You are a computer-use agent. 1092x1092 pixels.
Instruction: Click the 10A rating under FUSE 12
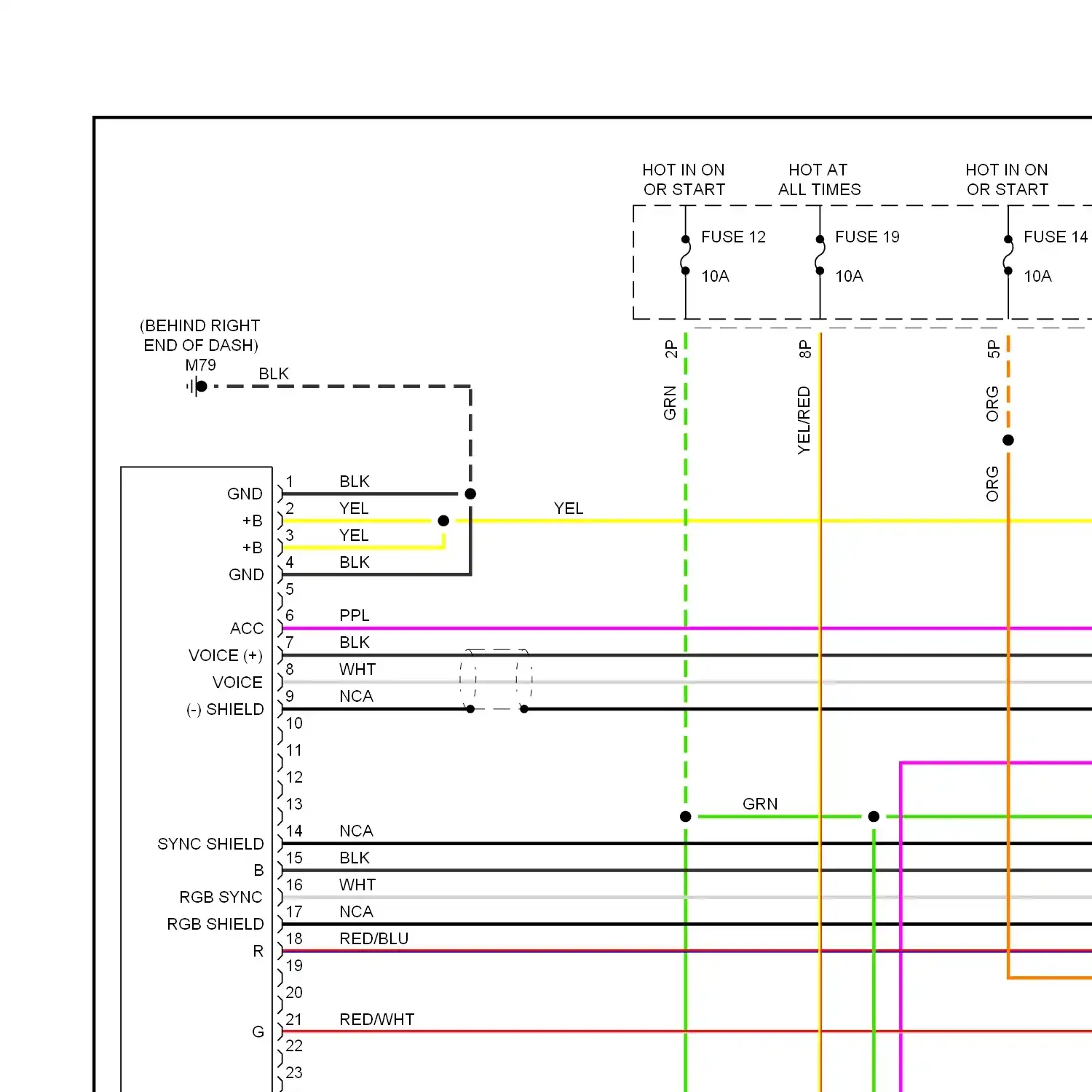(x=715, y=276)
